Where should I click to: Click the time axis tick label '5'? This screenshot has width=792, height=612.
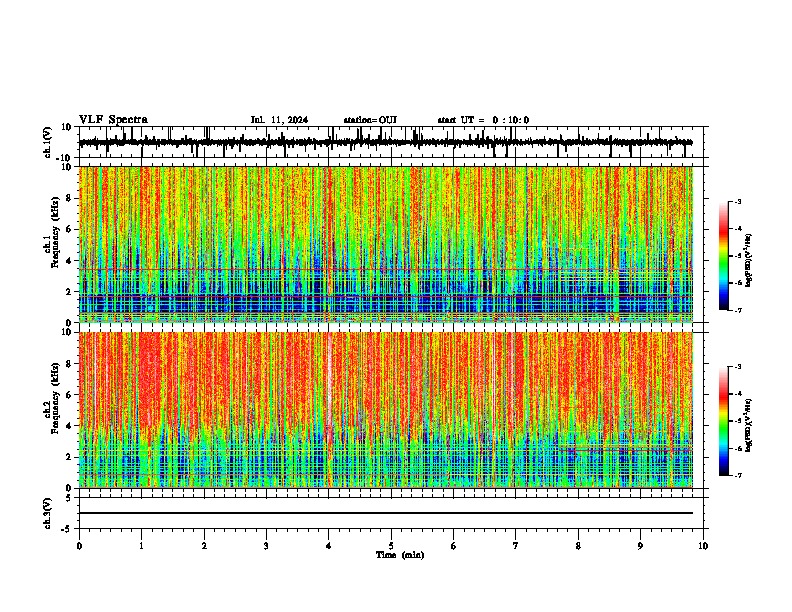(x=391, y=546)
